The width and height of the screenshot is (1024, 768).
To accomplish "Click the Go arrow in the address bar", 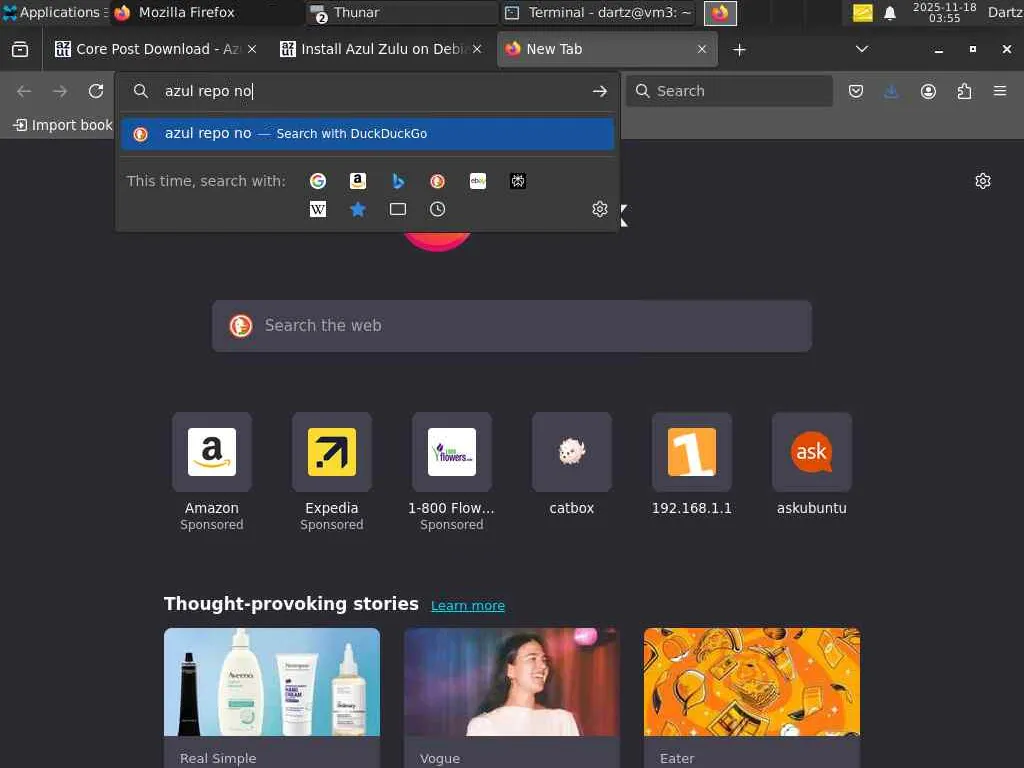I will (x=600, y=91).
